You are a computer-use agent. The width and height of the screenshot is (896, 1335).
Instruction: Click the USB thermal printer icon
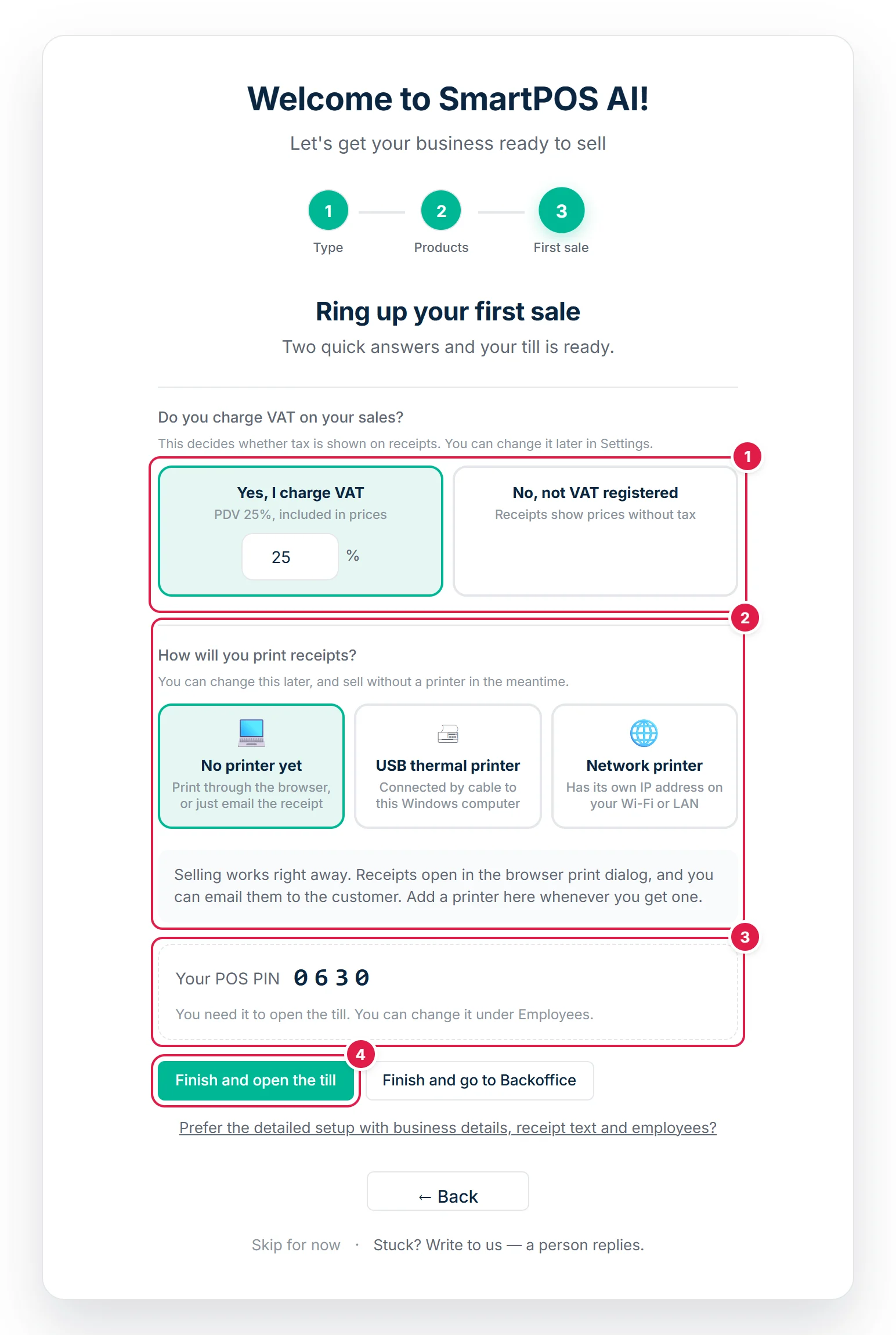(x=448, y=734)
